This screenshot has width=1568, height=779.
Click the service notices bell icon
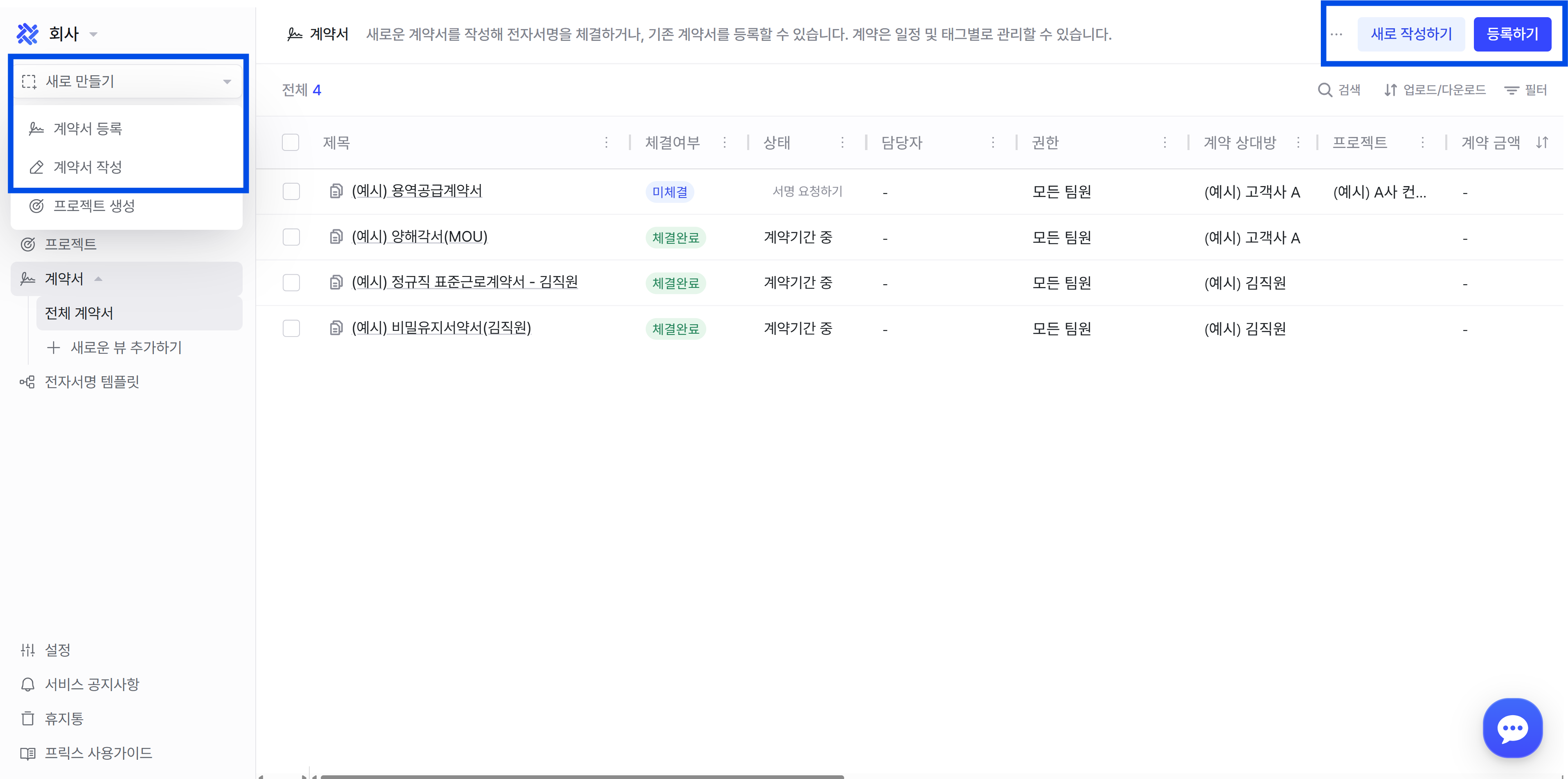click(27, 684)
